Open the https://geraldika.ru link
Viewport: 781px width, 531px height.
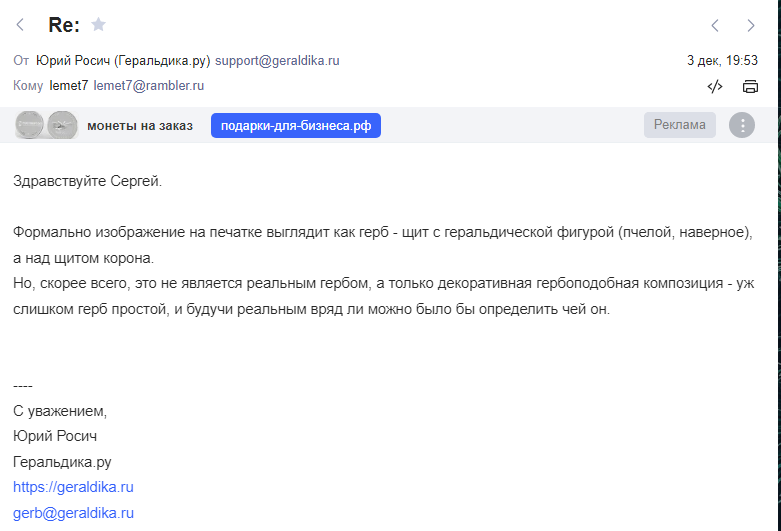73,487
